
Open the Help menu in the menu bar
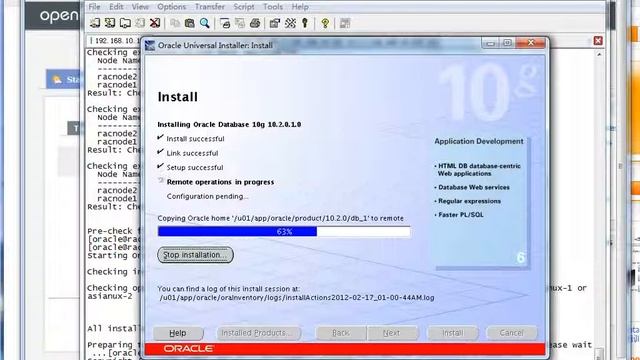pyautogui.click(x=300, y=7)
